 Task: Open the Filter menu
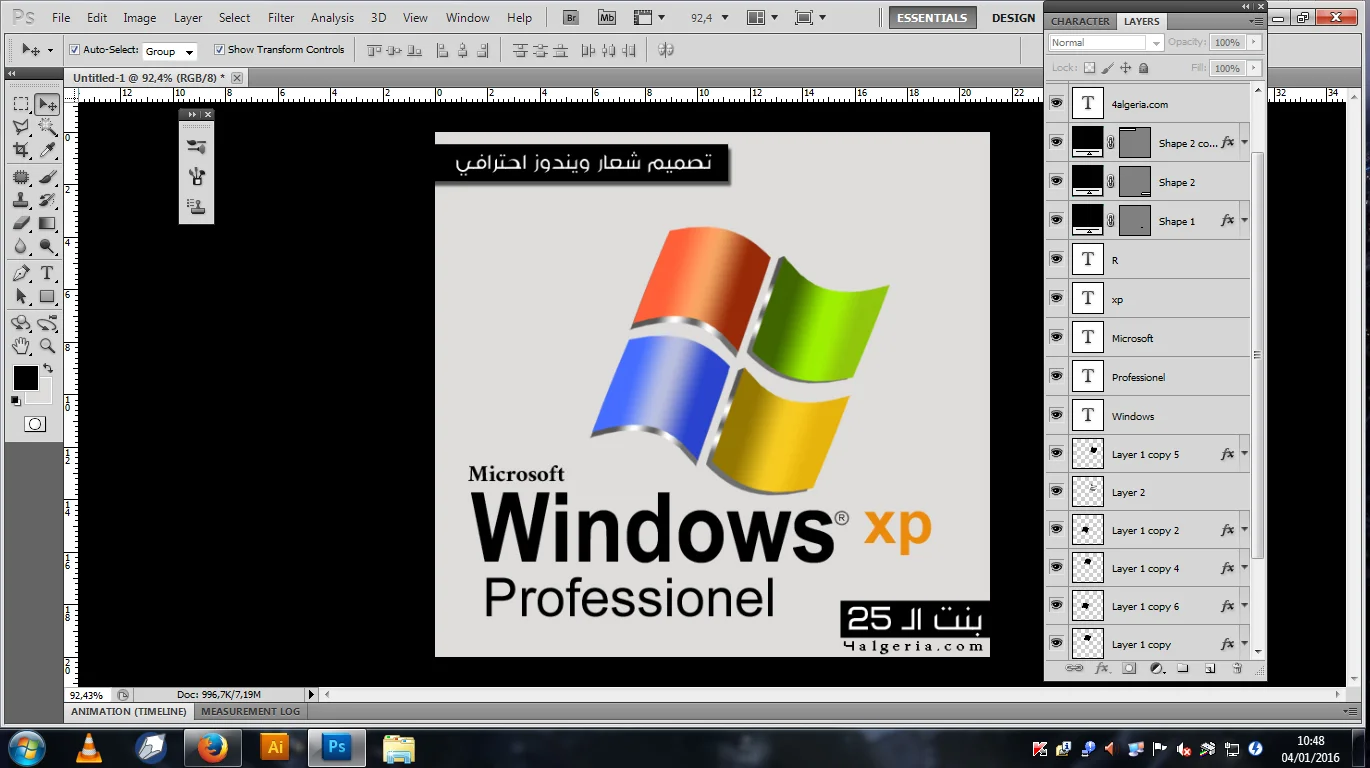coord(281,18)
